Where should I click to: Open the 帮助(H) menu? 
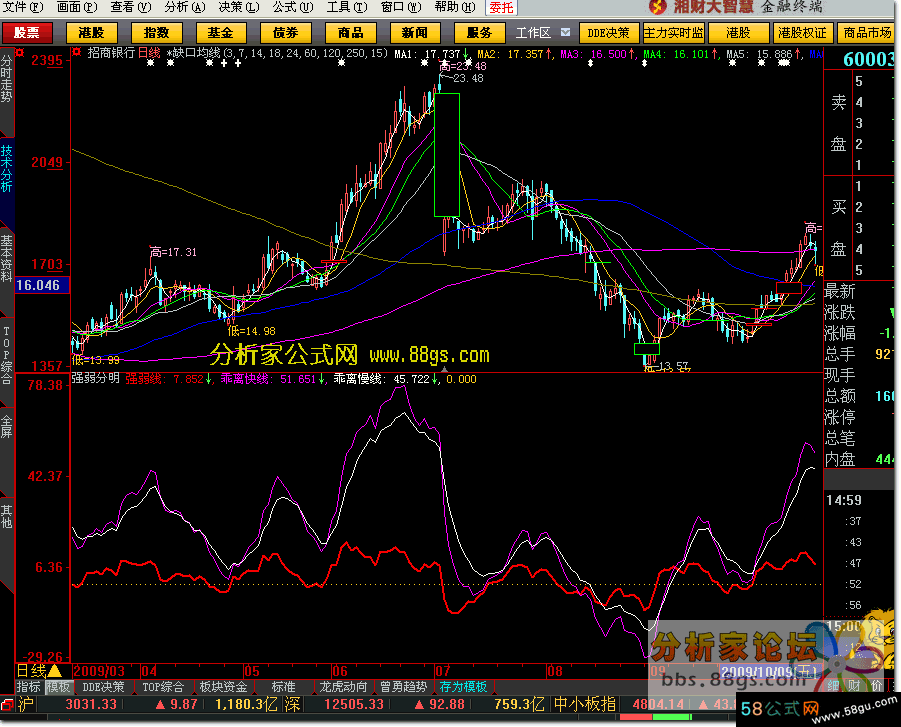tap(455, 7)
